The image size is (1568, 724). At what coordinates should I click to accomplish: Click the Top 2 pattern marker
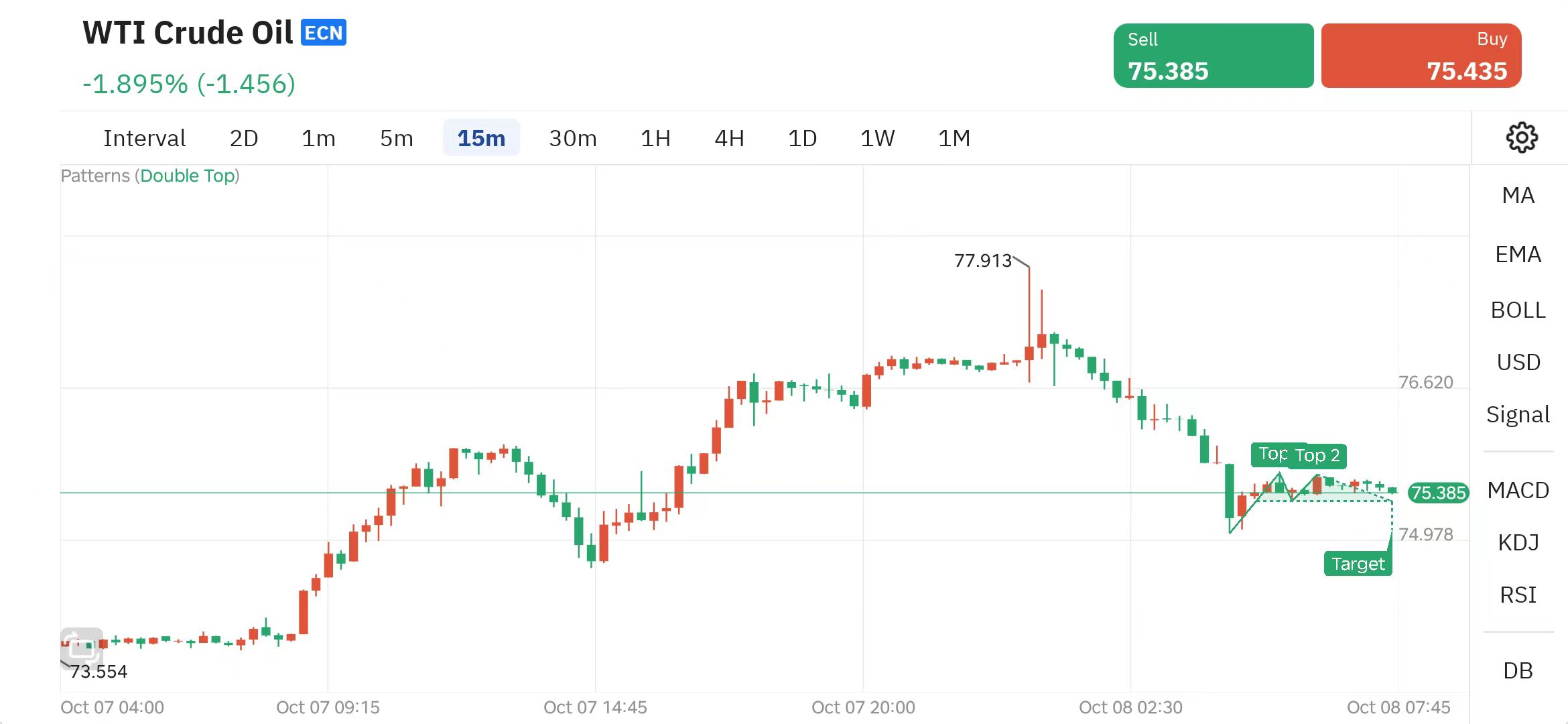pos(1318,456)
